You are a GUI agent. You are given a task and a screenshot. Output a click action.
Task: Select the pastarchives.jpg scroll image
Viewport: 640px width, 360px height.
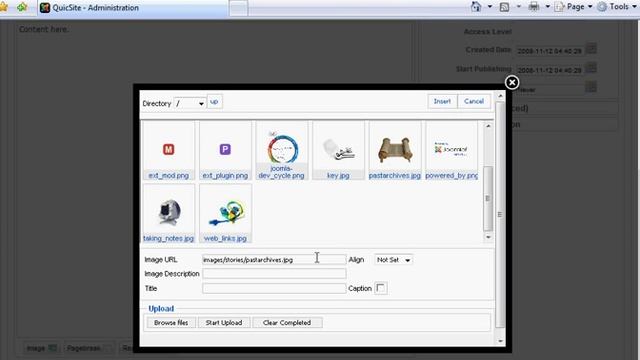[395, 149]
